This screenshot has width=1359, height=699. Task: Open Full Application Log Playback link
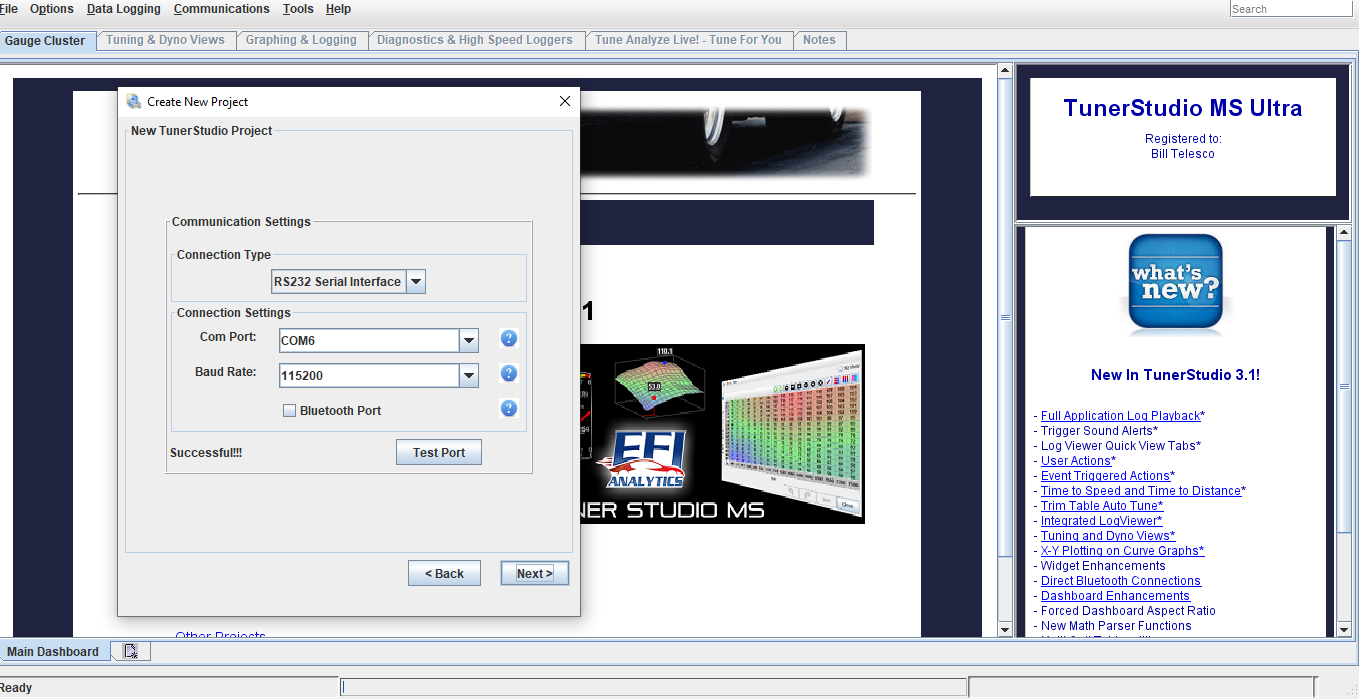pos(1120,416)
